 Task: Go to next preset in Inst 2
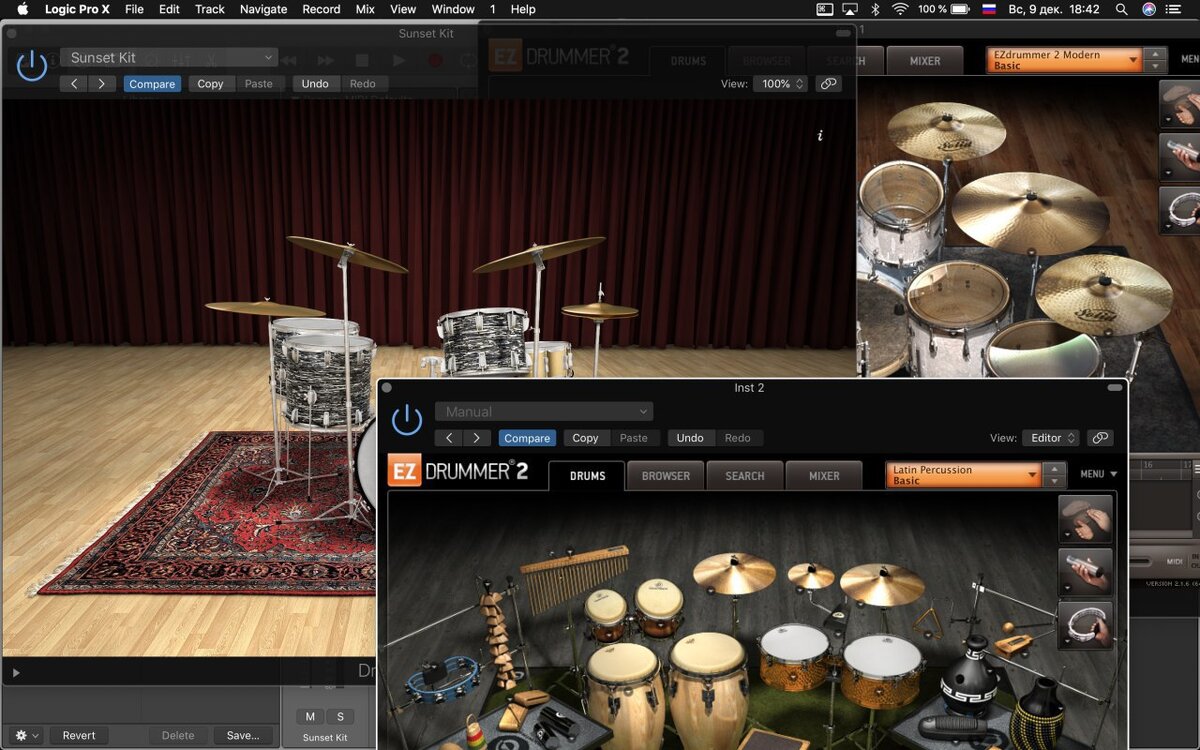point(476,438)
